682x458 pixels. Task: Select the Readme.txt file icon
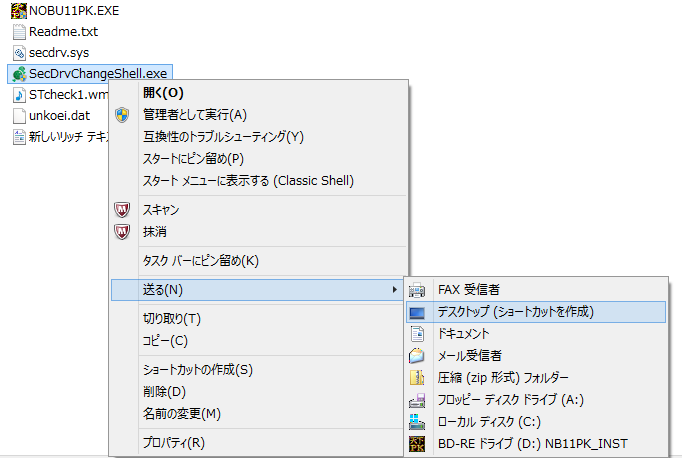point(18,32)
